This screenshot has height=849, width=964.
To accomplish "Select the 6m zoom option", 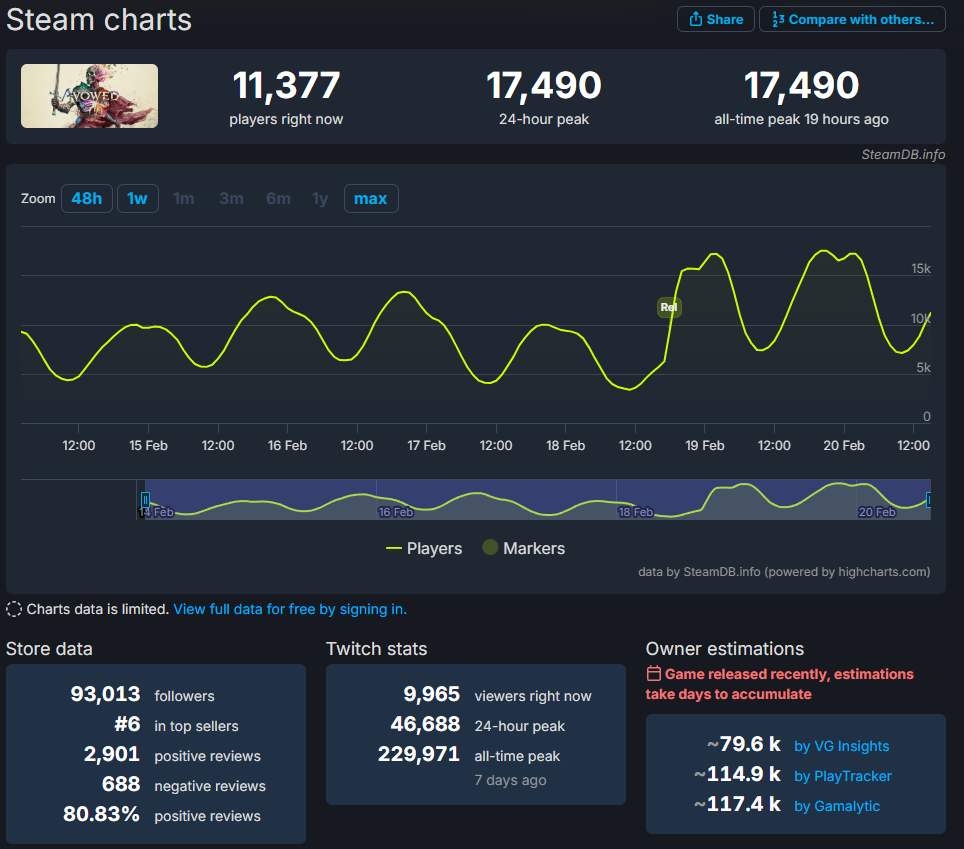I will (x=278, y=199).
